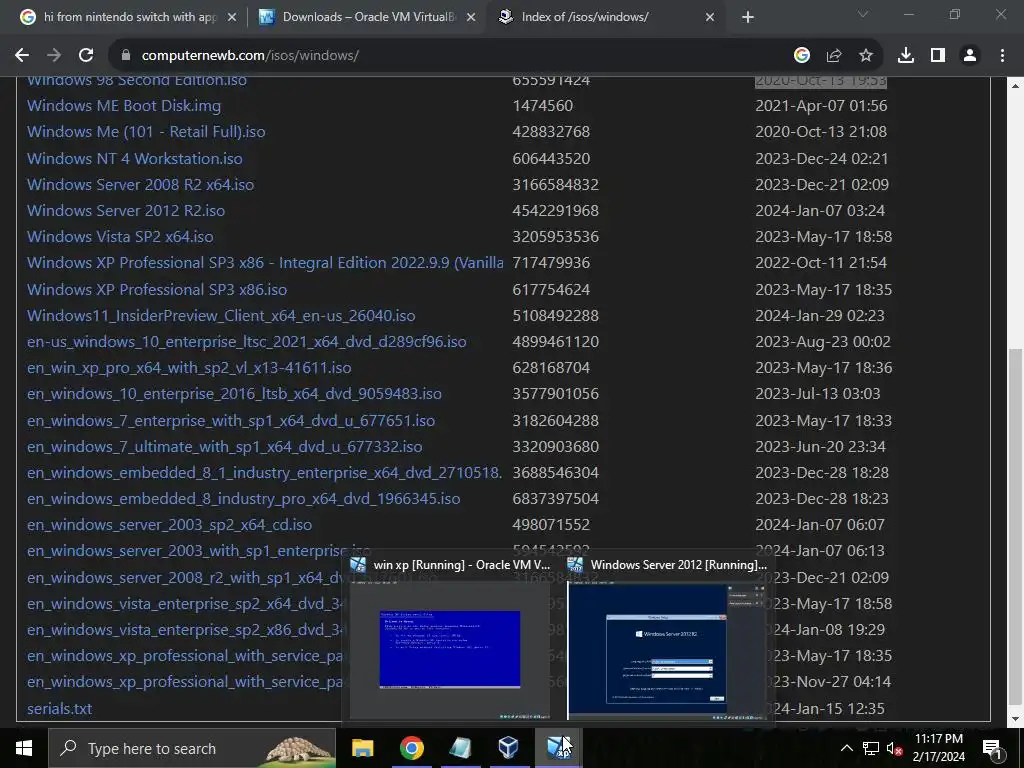Click the scrollbar down arrow

tap(1016, 719)
